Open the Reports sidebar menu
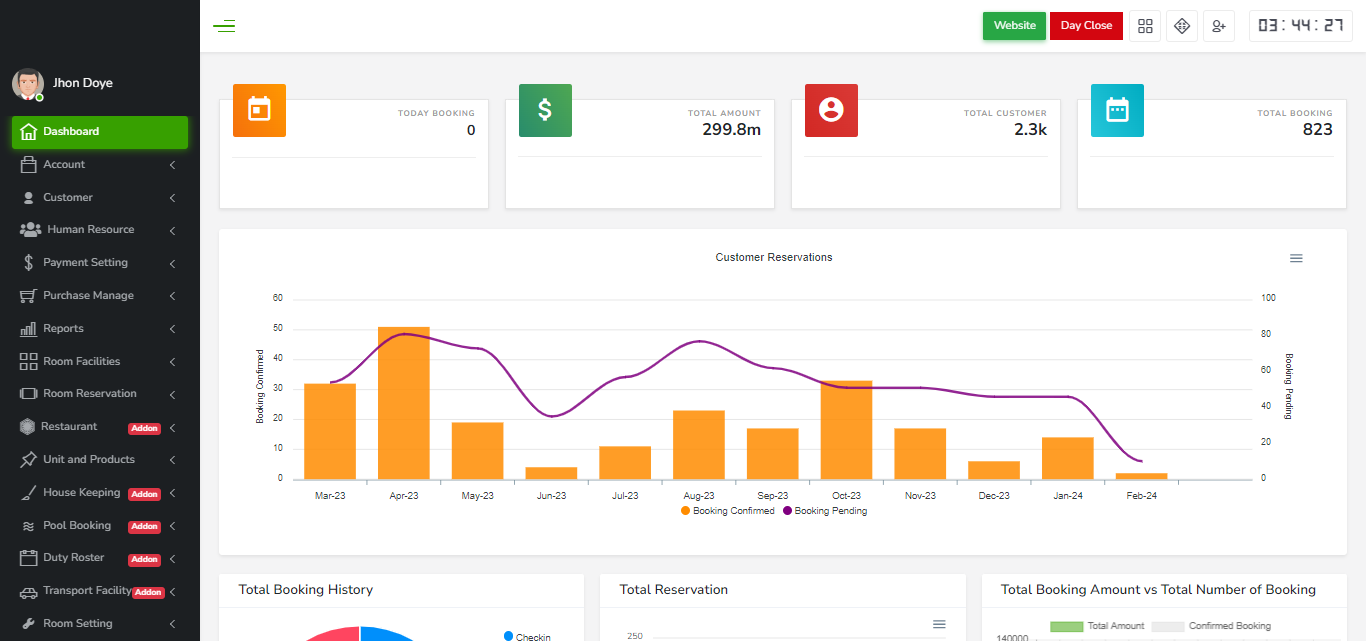The width and height of the screenshot is (1366, 641). 100,329
